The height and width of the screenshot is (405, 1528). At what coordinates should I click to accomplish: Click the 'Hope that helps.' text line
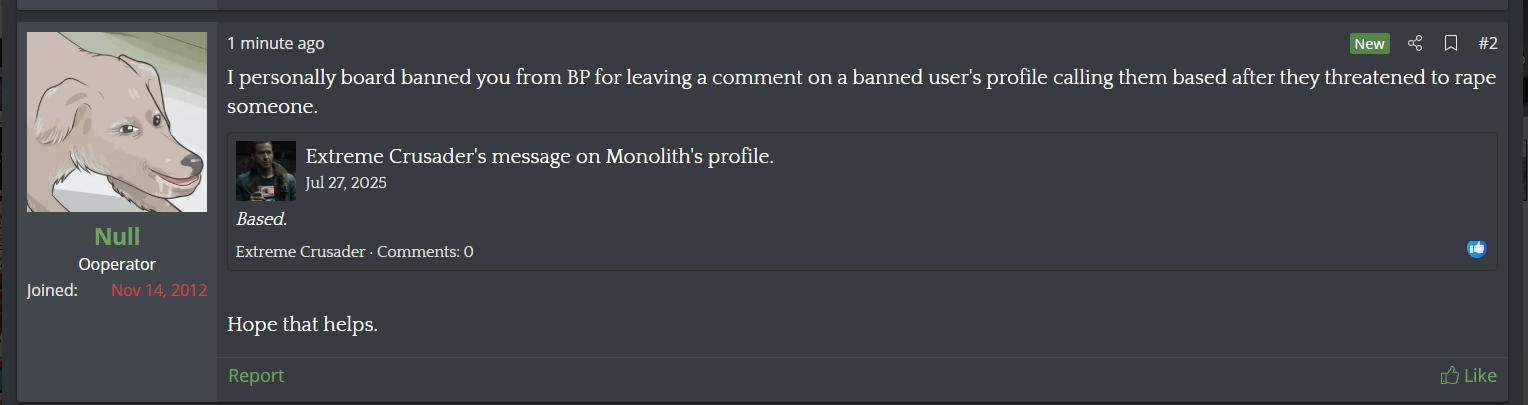click(302, 325)
